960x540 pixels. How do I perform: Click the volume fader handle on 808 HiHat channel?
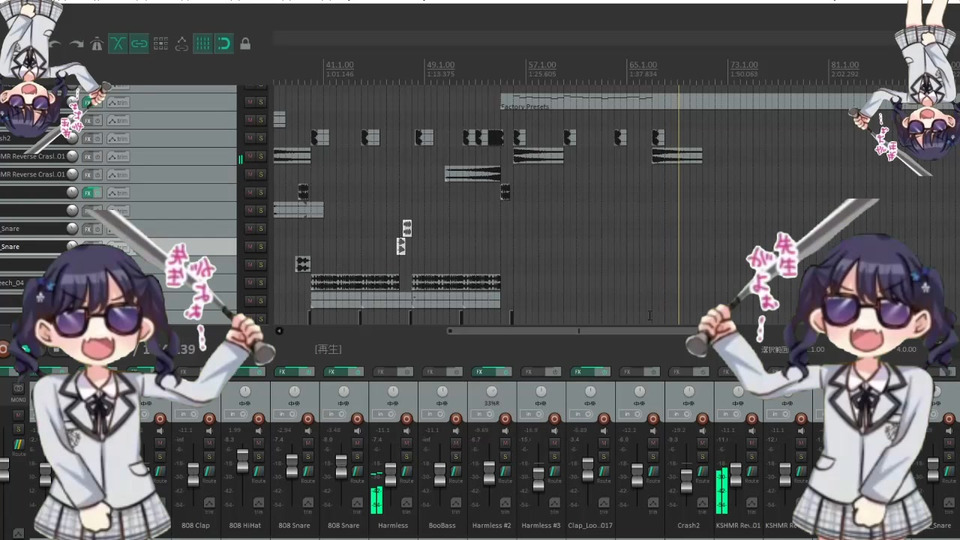pos(242,462)
